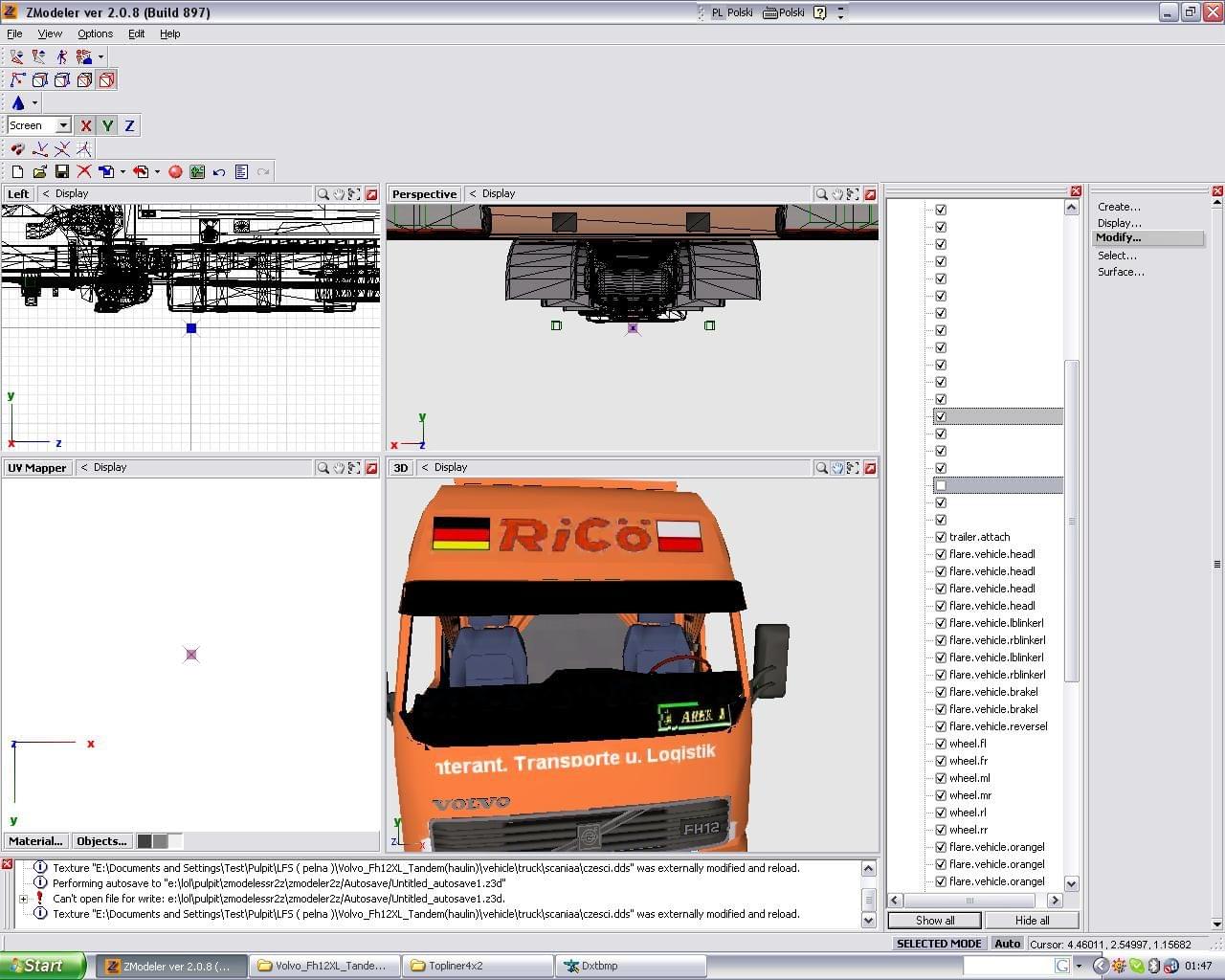This screenshot has width=1225, height=980.
Task: Open the View menu
Action: click(x=50, y=33)
